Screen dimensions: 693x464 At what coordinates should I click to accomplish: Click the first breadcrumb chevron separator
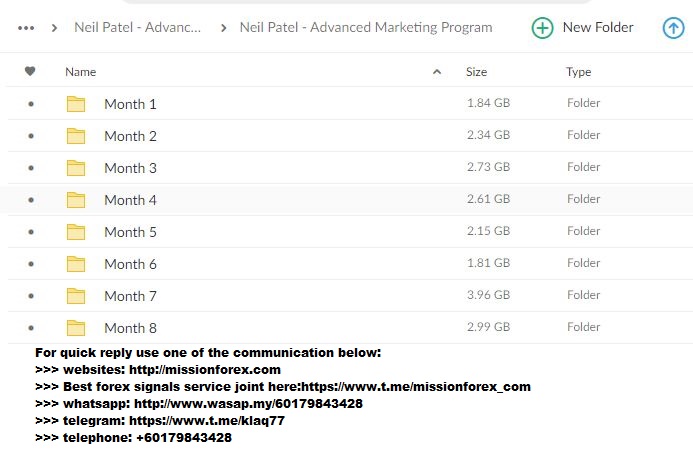pyautogui.click(x=54, y=28)
